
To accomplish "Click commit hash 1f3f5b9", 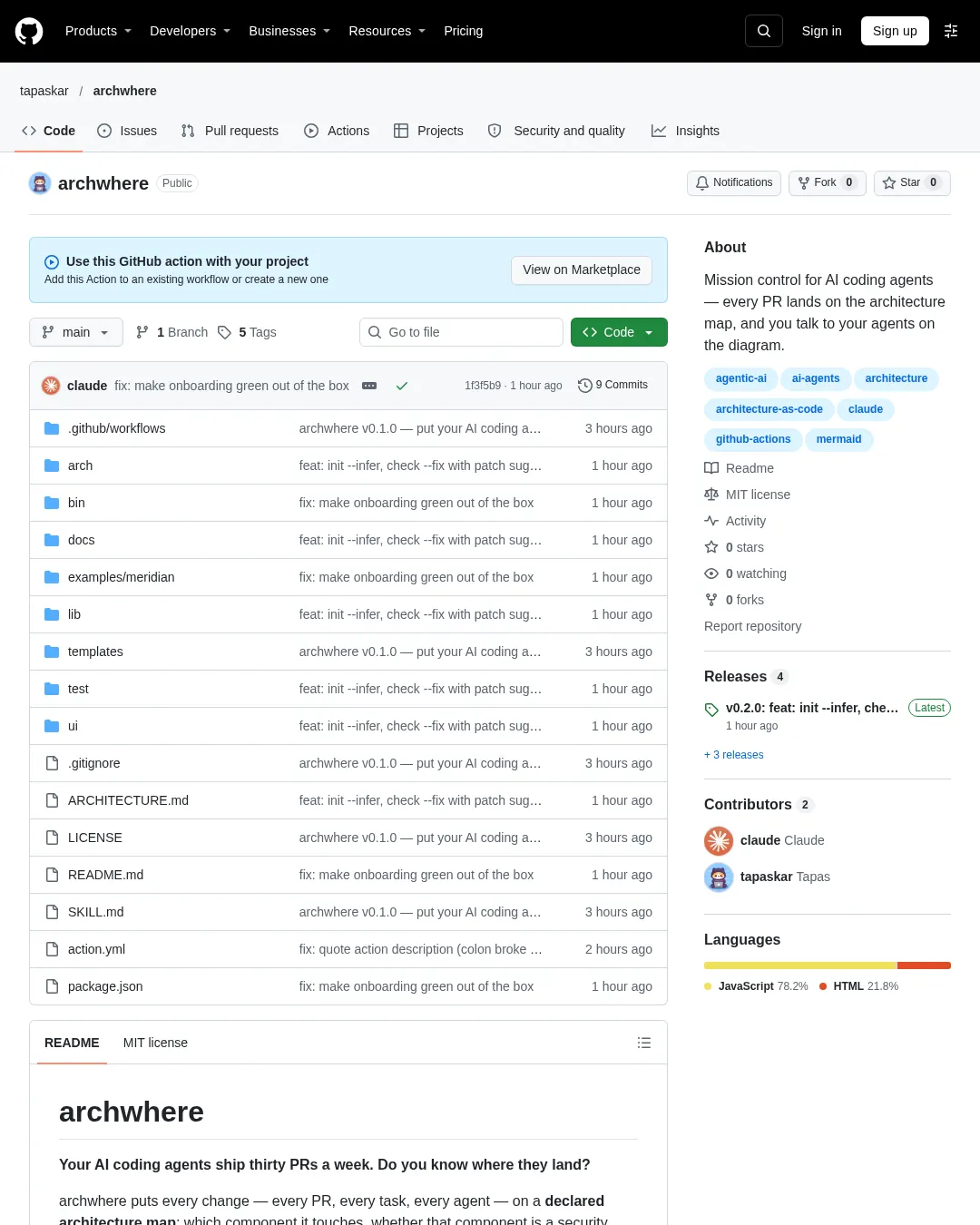I will tap(482, 386).
